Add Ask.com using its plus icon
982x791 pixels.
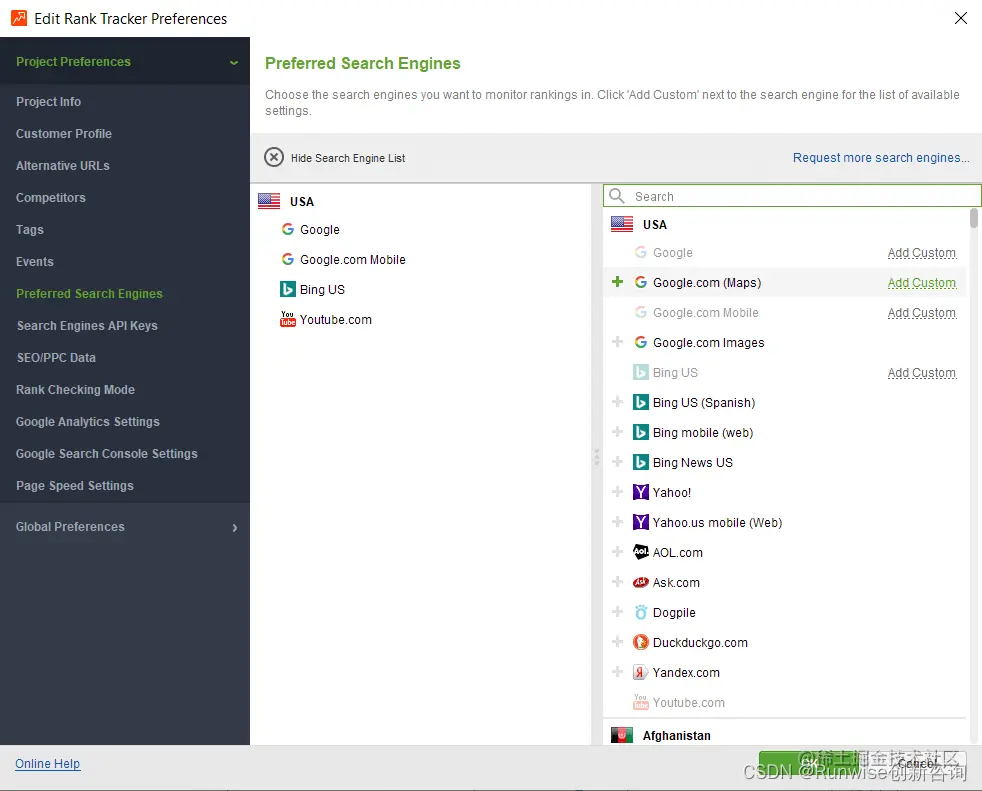(618, 582)
